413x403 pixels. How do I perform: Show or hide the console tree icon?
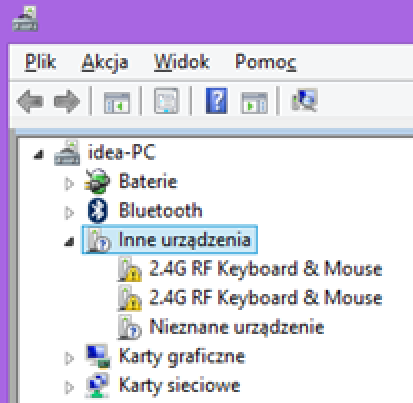click(x=117, y=103)
